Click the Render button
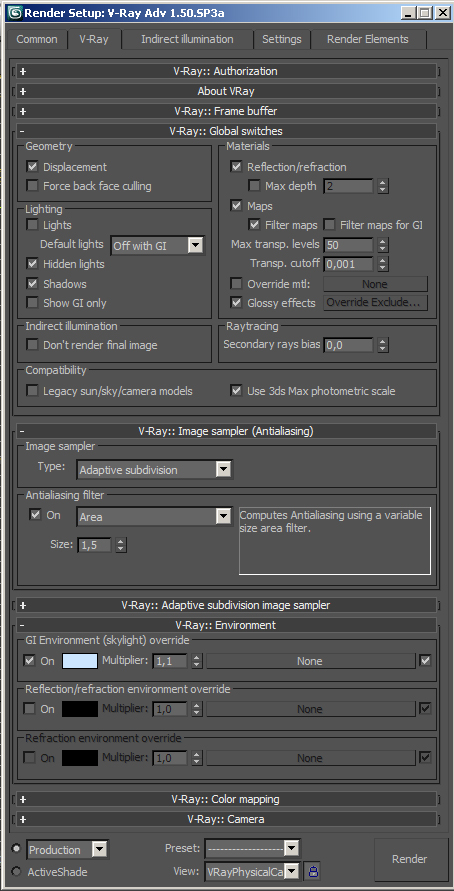This screenshot has height=891, width=454. (410, 859)
